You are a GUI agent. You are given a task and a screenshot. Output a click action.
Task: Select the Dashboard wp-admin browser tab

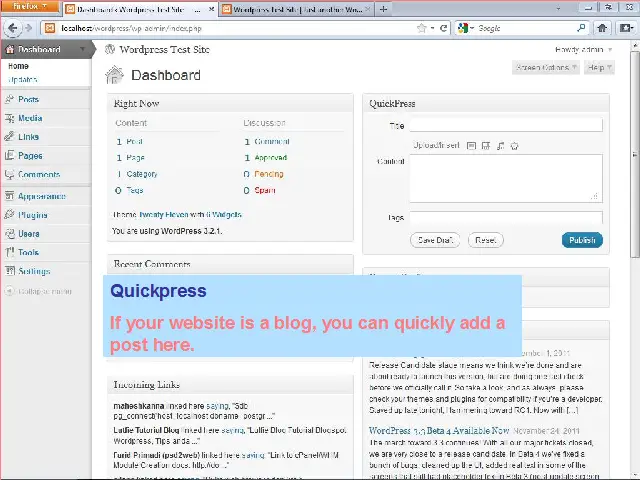click(140, 9)
